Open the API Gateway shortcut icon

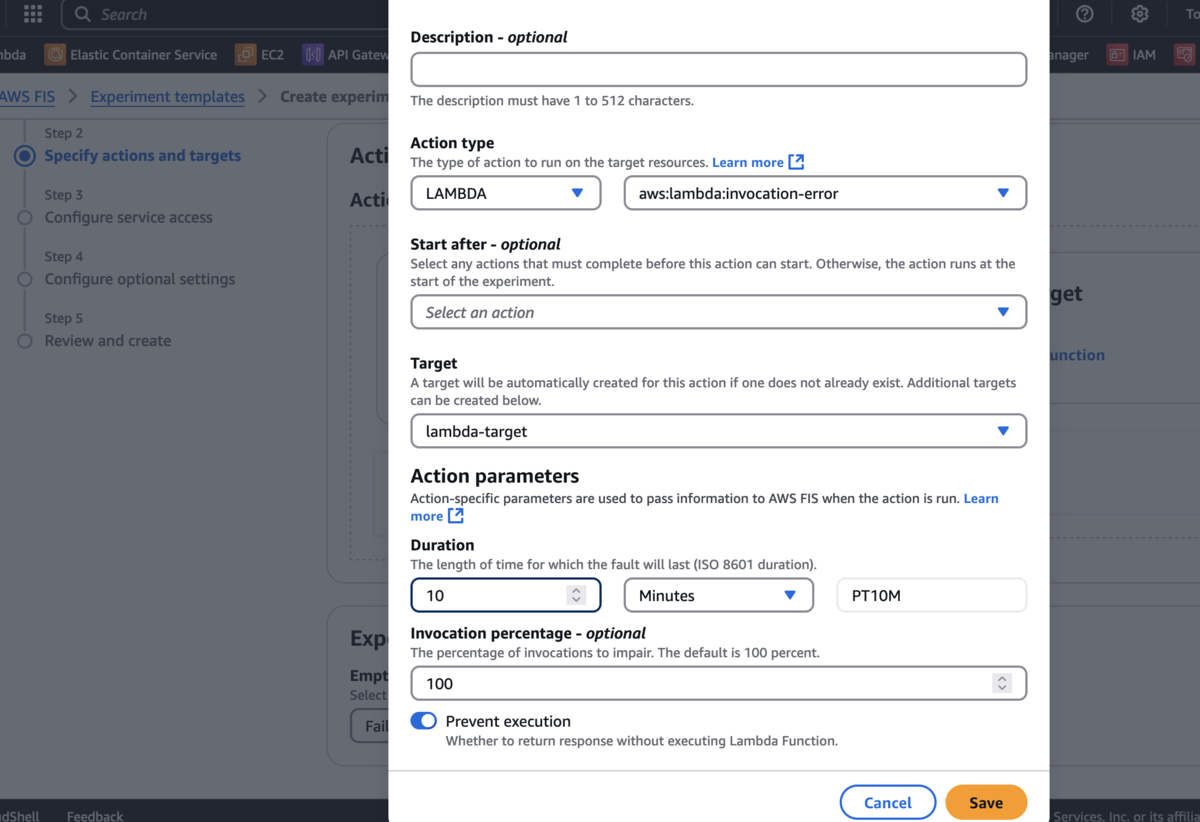pos(313,54)
